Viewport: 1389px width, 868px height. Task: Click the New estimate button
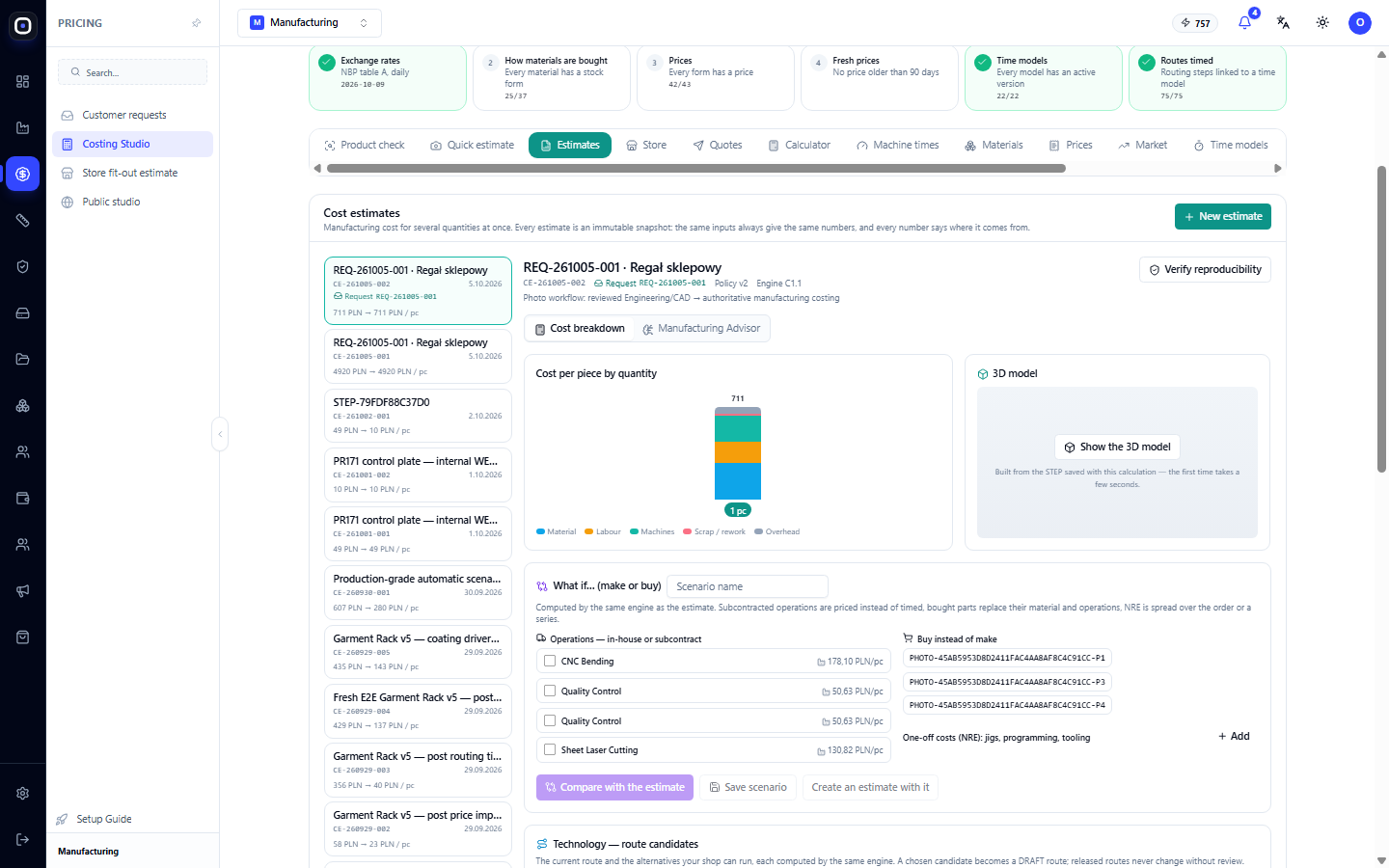pos(1223,217)
